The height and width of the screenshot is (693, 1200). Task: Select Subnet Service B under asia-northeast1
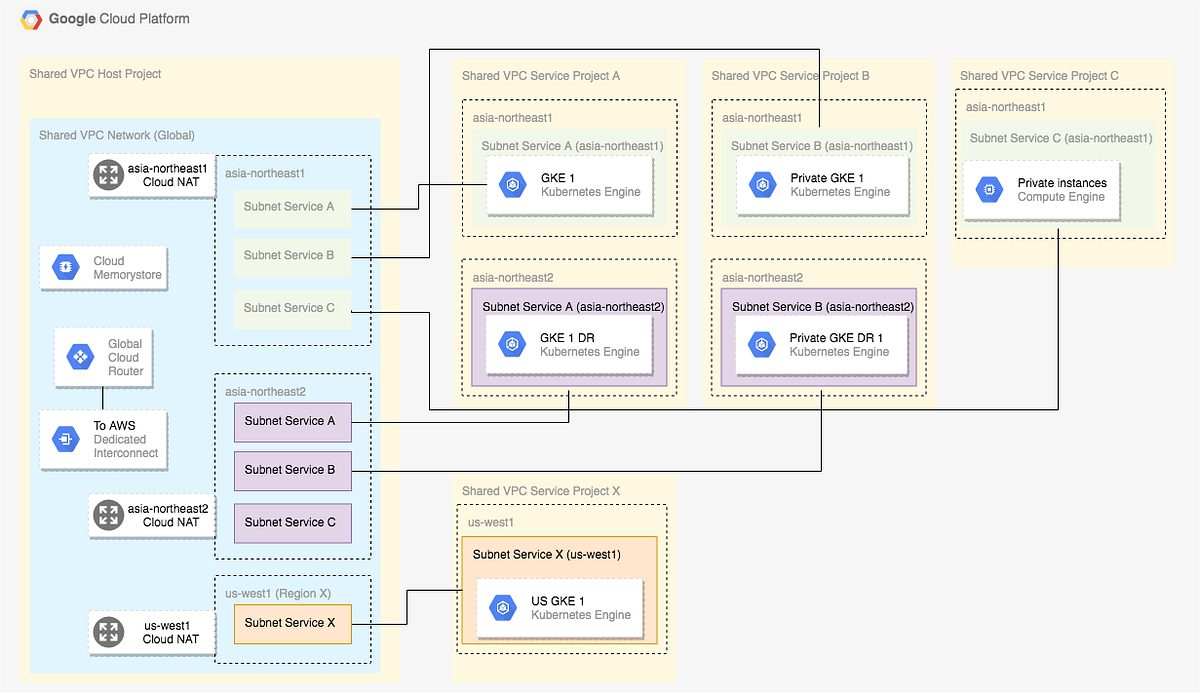pyautogui.click(x=292, y=255)
